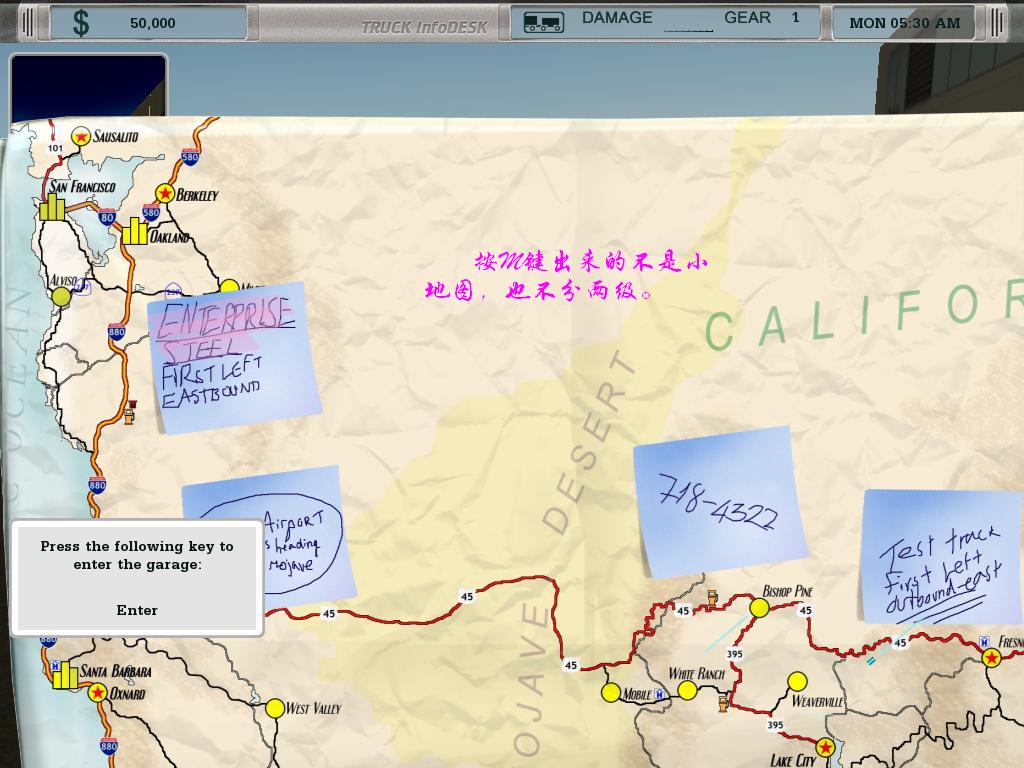Select the Oxnard star marker

click(98, 693)
